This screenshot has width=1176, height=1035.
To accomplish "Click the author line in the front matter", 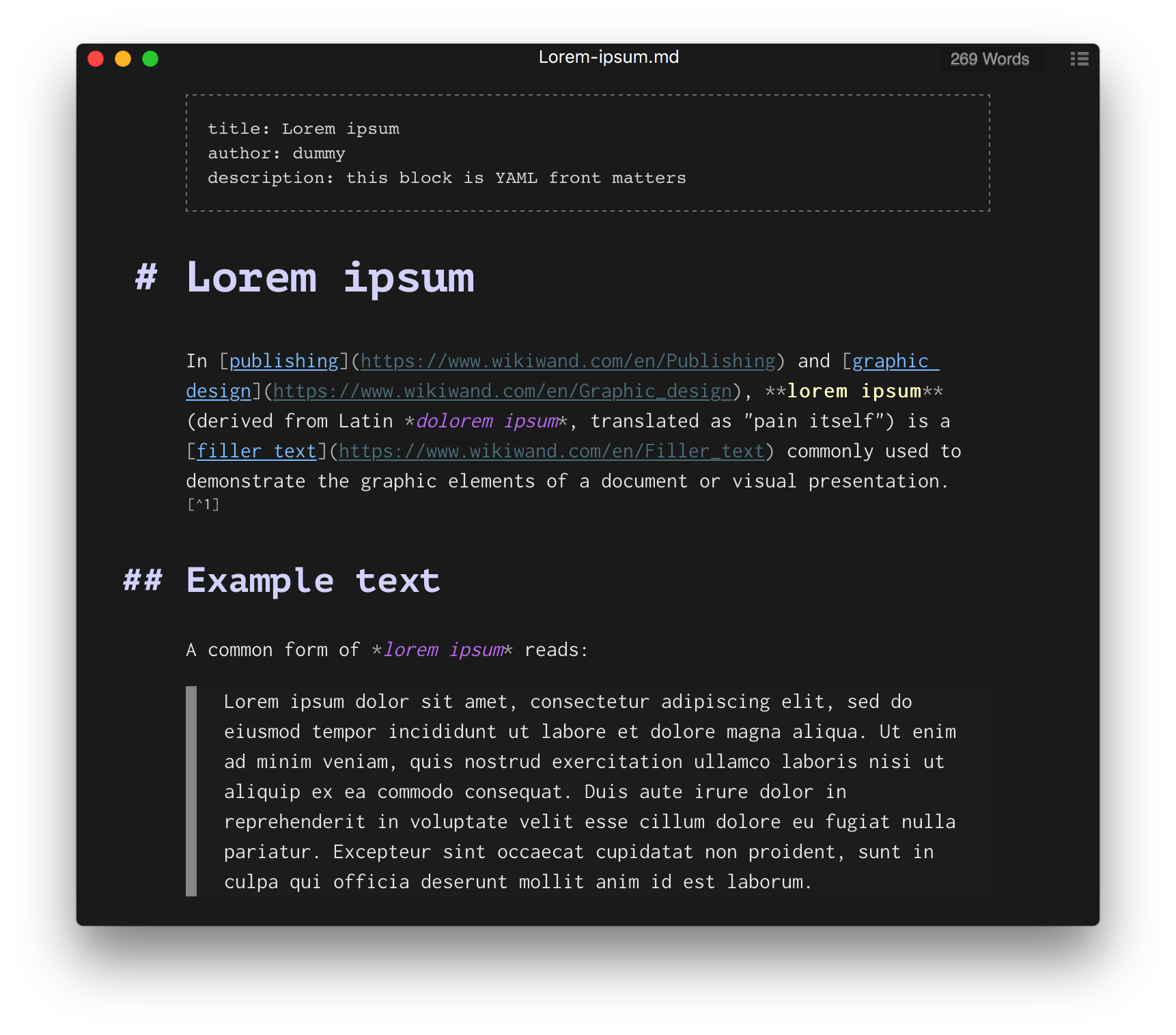I will click(276, 153).
